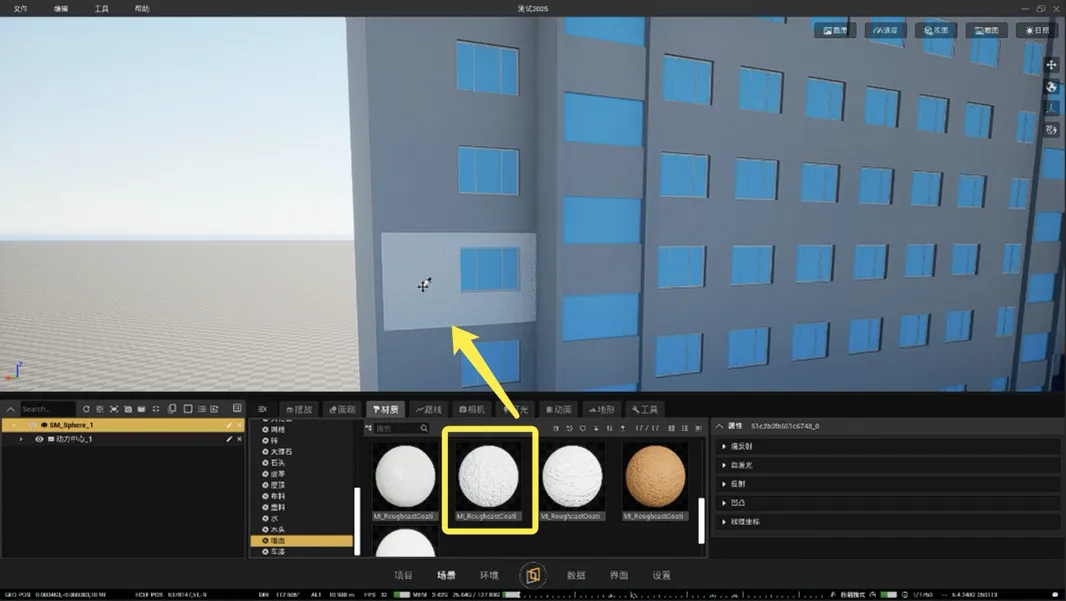Viewport: 1066px width, 601px height.
Task: Switch to the 动画 tab
Action: (x=558, y=409)
